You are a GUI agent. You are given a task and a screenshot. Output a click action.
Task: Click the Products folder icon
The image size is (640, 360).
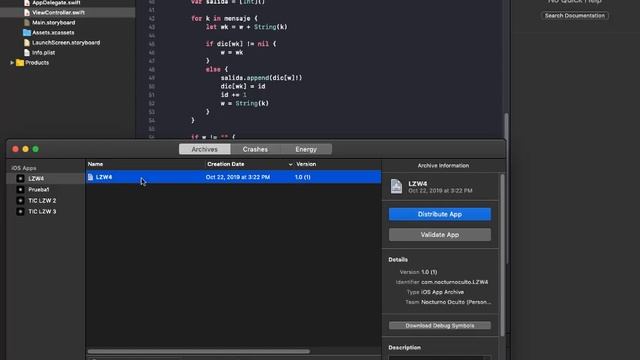[x=20, y=63]
